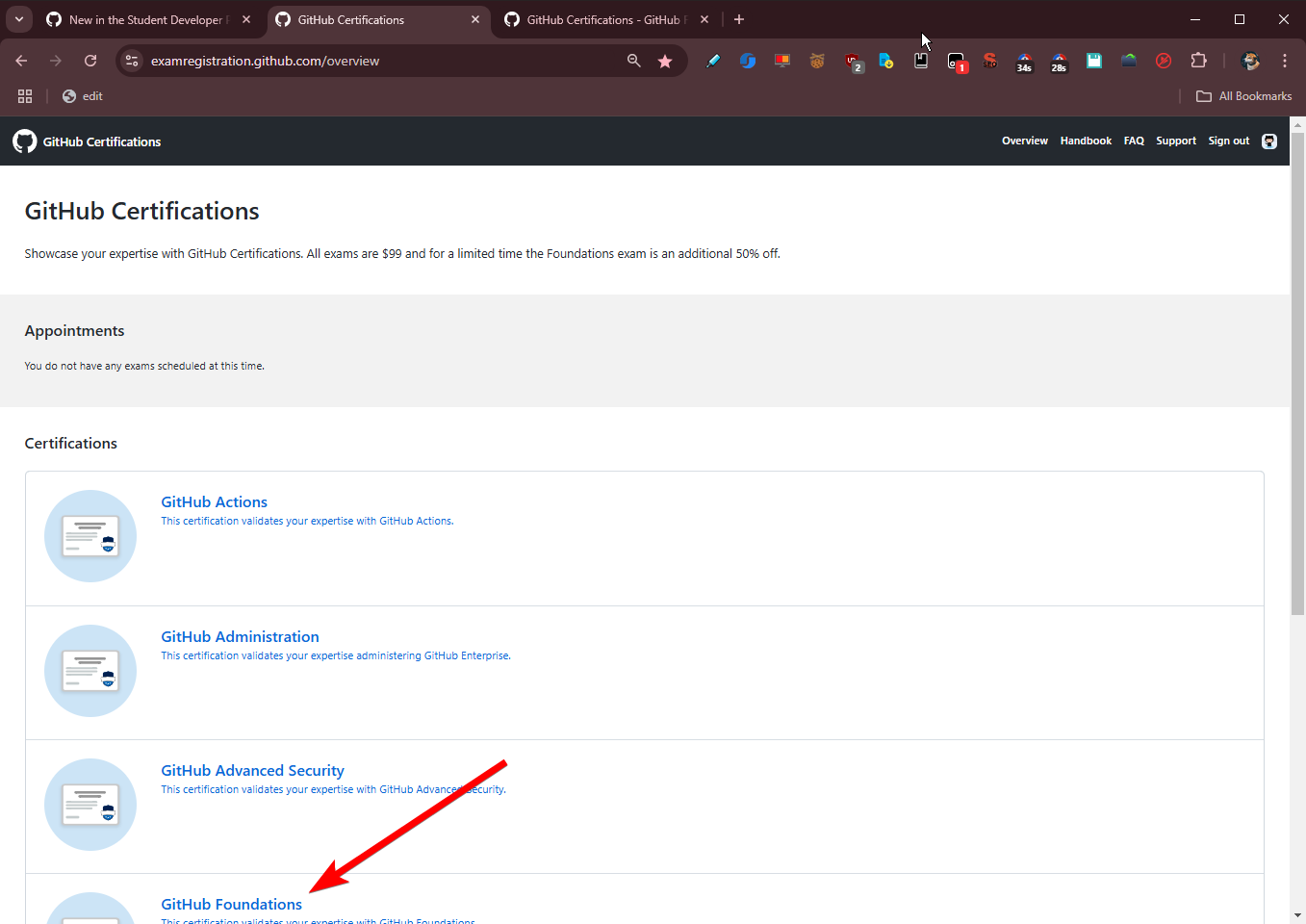Click the GitHub Advanced Security certificate badge image

coord(90,805)
